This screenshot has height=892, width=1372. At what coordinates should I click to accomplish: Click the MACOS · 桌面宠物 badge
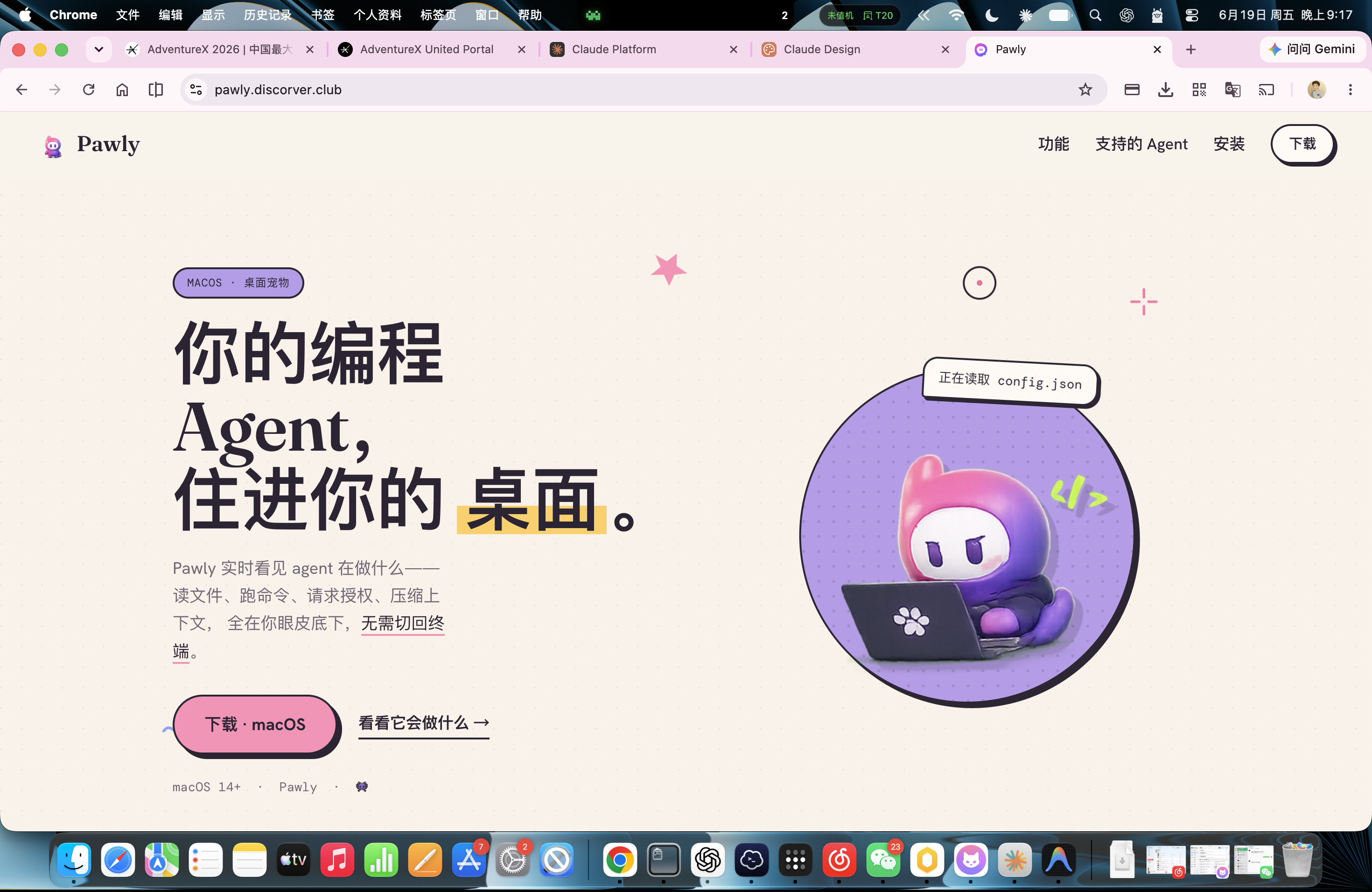click(x=238, y=283)
